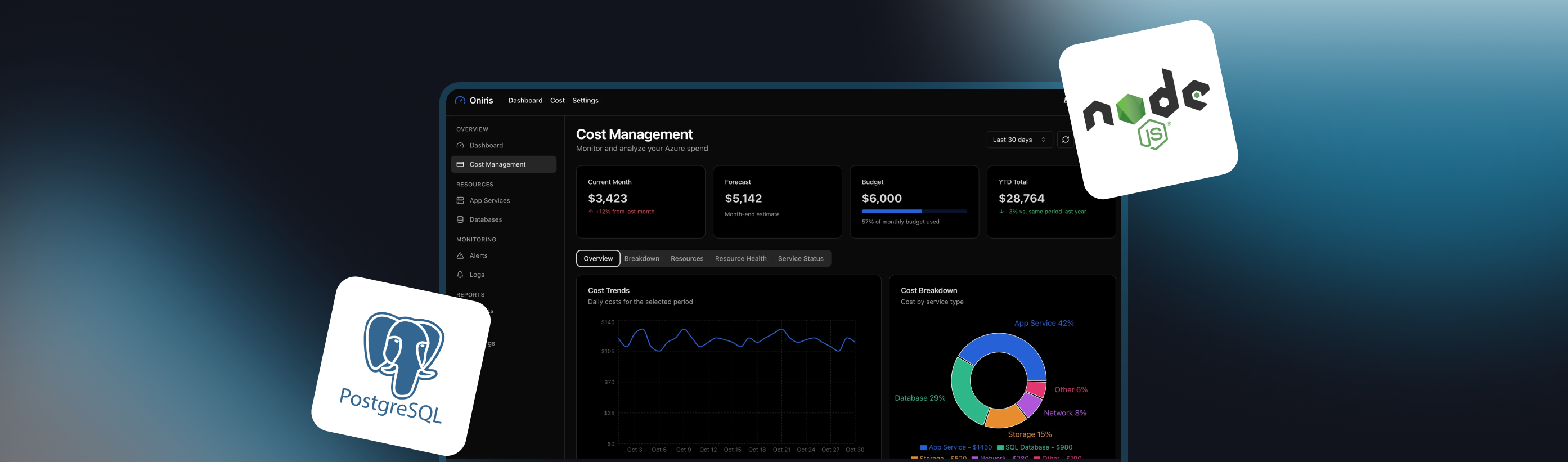Select Dashboard in the top navigation
Screen dimensions: 1568x462
[525, 100]
